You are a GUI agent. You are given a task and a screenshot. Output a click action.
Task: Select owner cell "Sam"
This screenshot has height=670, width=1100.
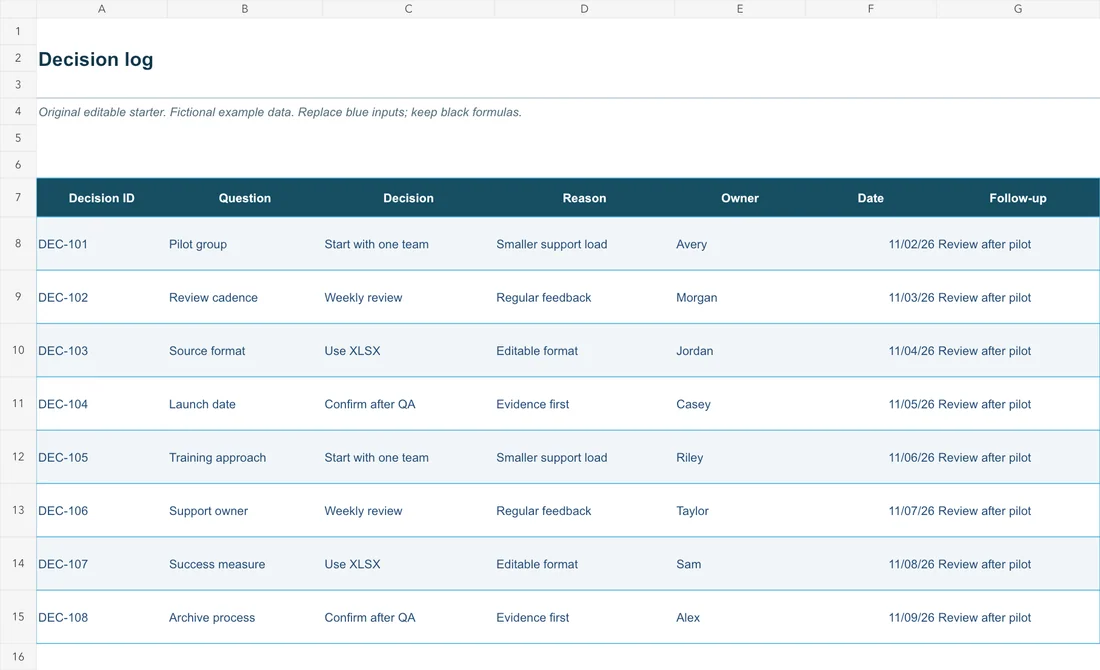click(x=740, y=564)
